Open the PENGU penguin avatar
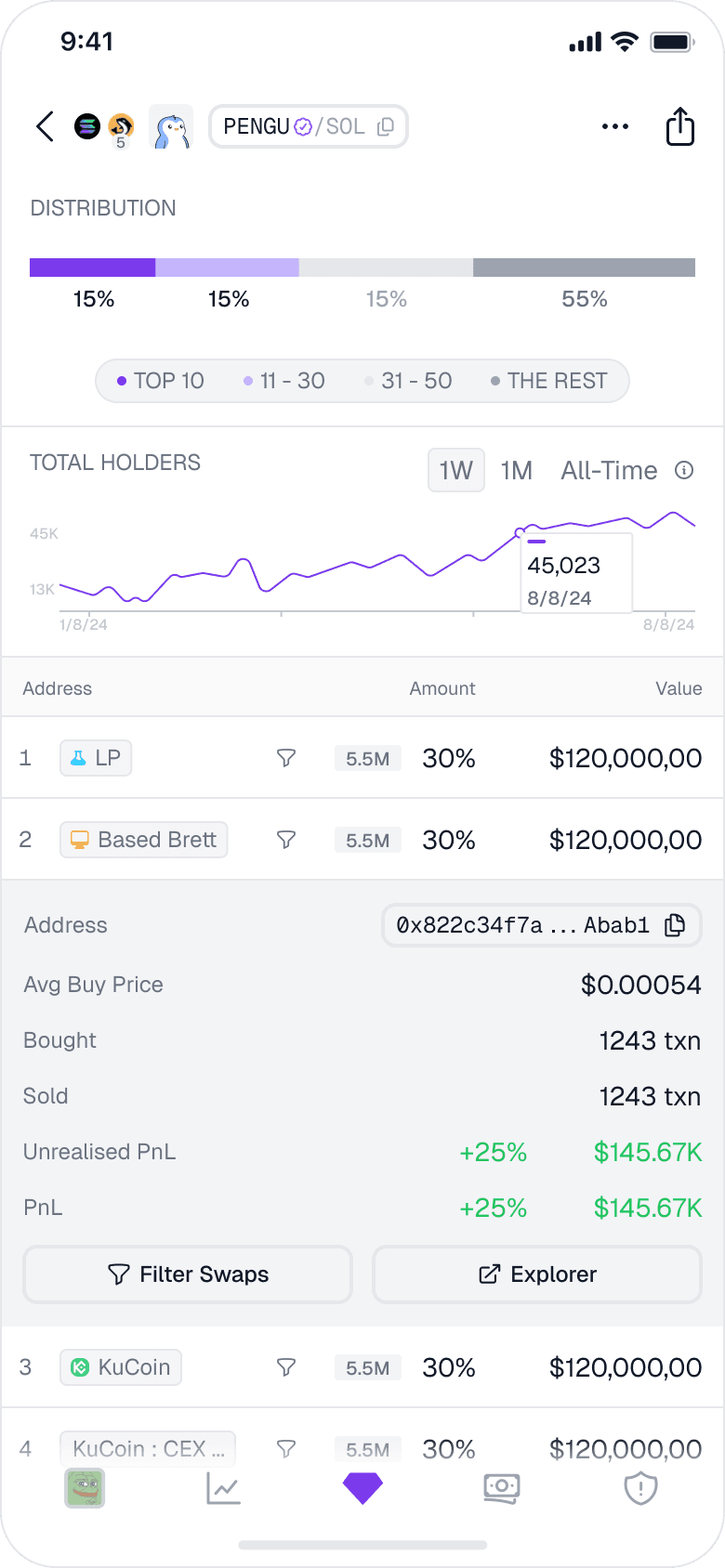Image resolution: width=725 pixels, height=1568 pixels. [171, 127]
